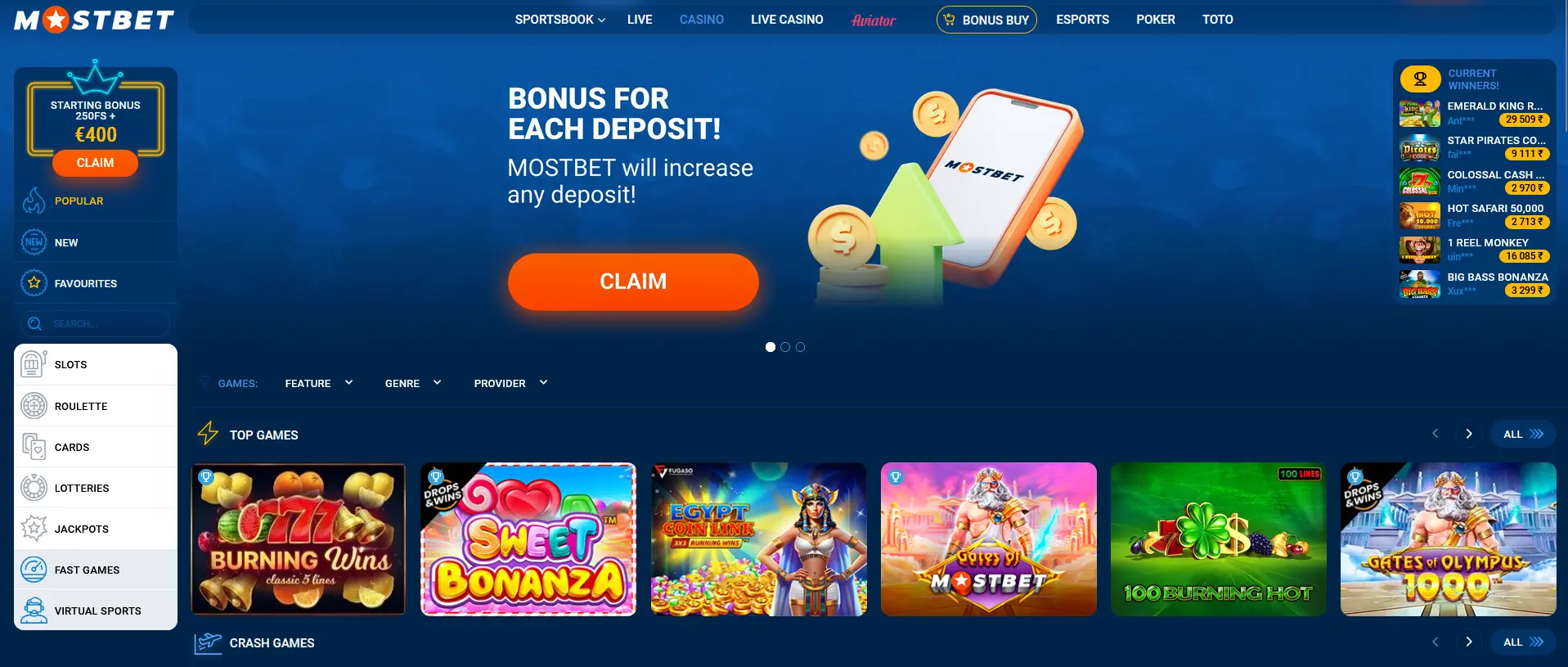This screenshot has height=667, width=1568.
Task: Open the Jackpots star icon
Action: 34,529
